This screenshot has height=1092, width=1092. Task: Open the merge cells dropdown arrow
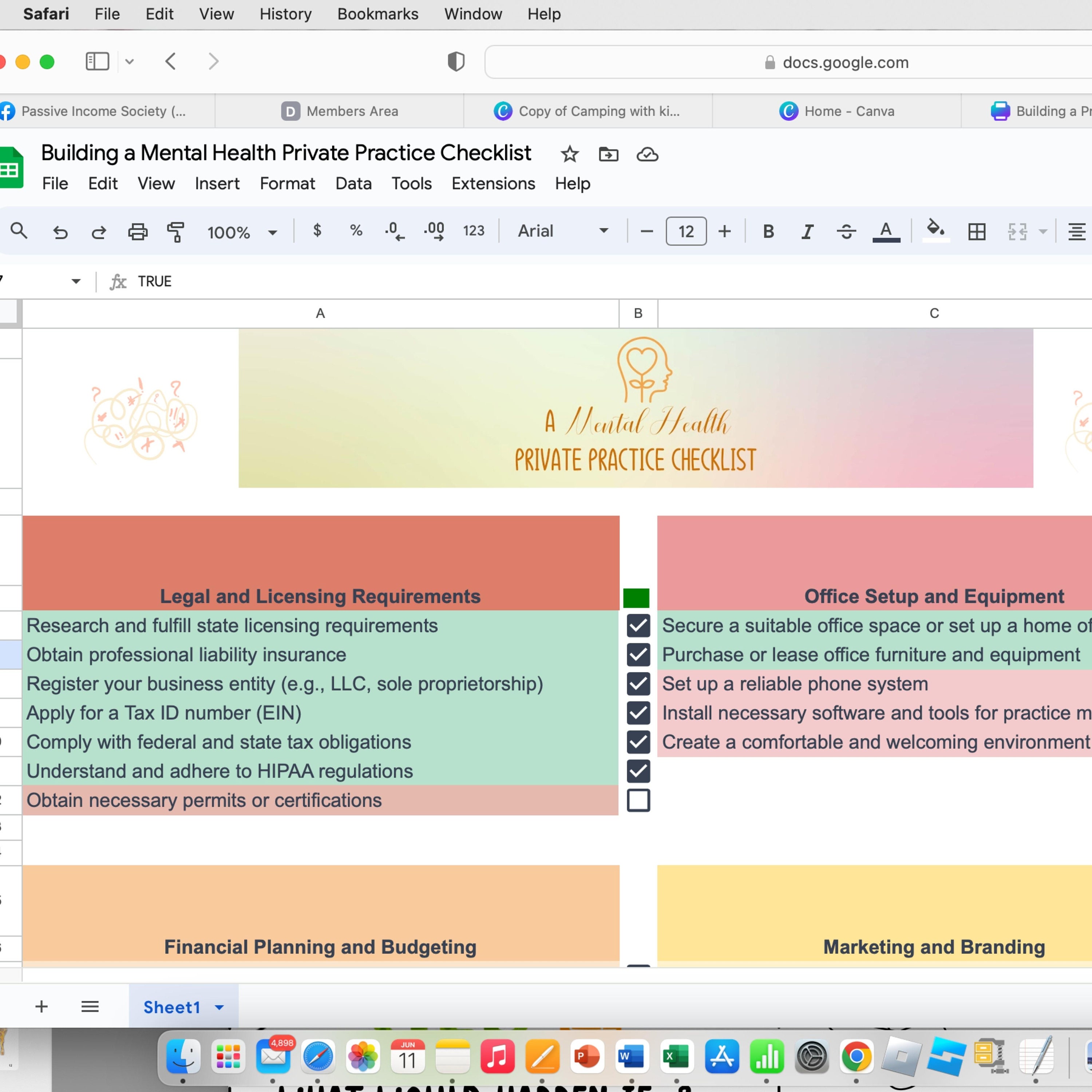click(x=1043, y=231)
